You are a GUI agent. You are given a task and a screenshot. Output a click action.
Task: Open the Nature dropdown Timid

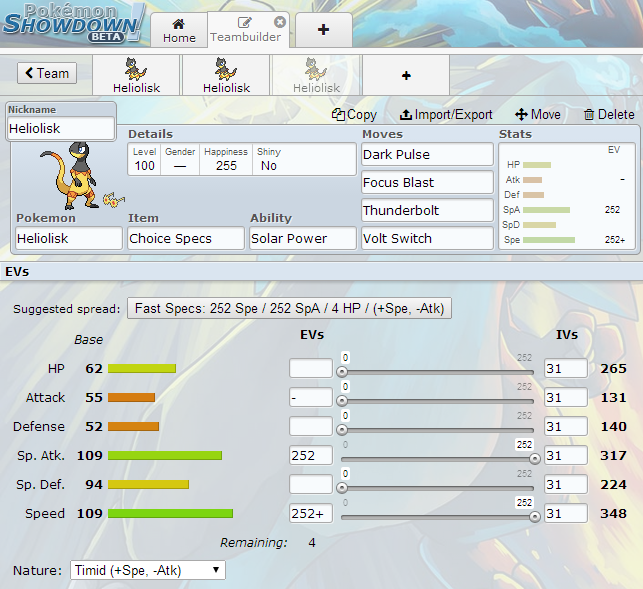pos(148,570)
